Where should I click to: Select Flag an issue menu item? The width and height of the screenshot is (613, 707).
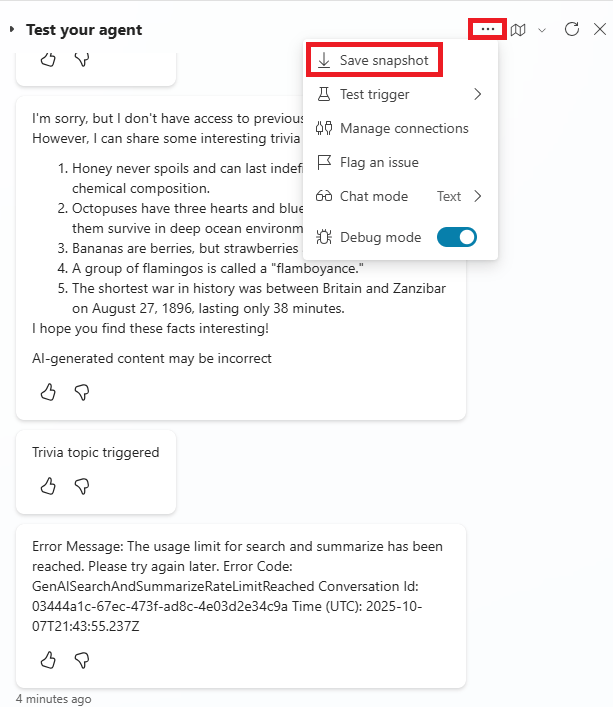pyautogui.click(x=378, y=162)
